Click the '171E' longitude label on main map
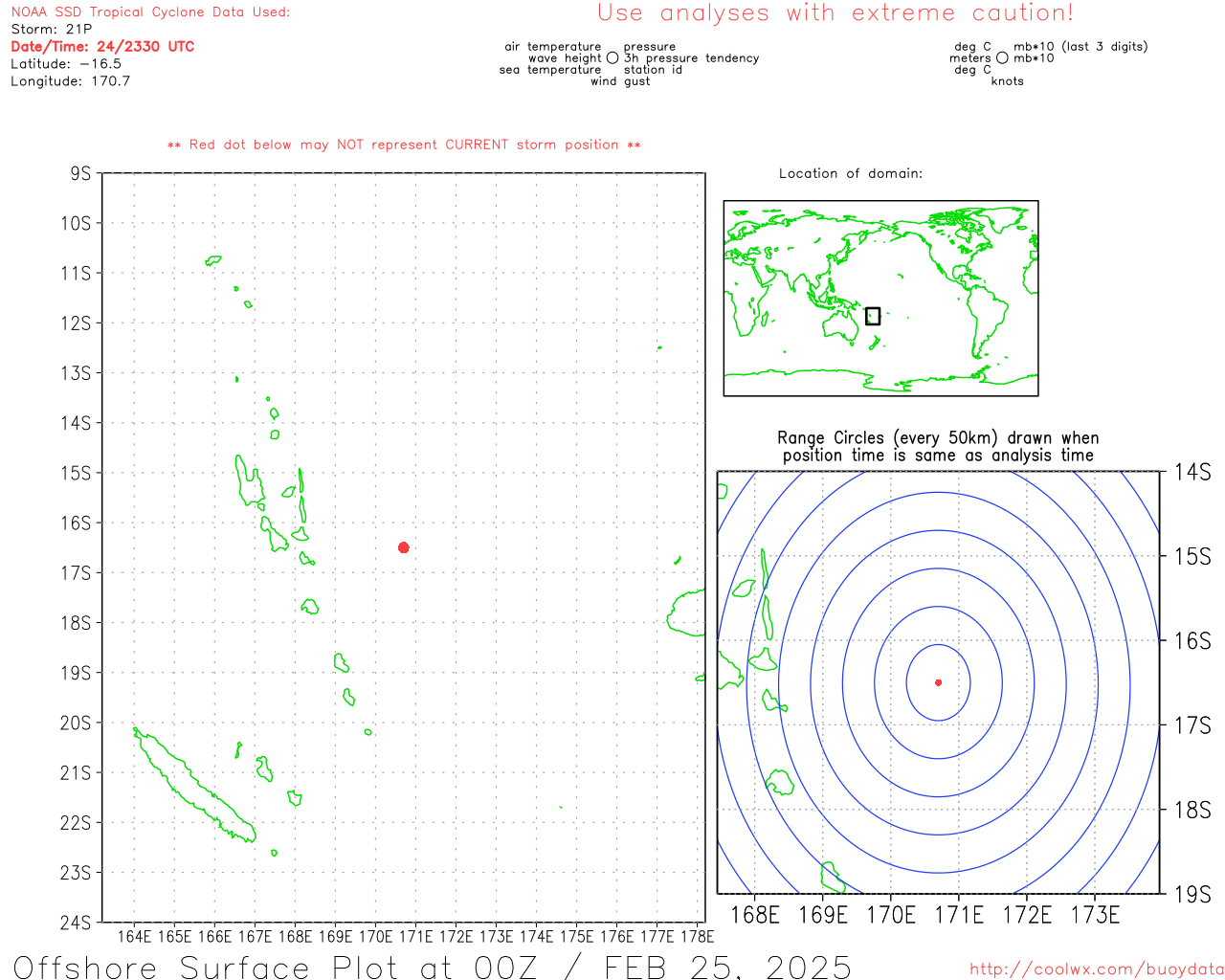The image size is (1225, 980). 415,937
